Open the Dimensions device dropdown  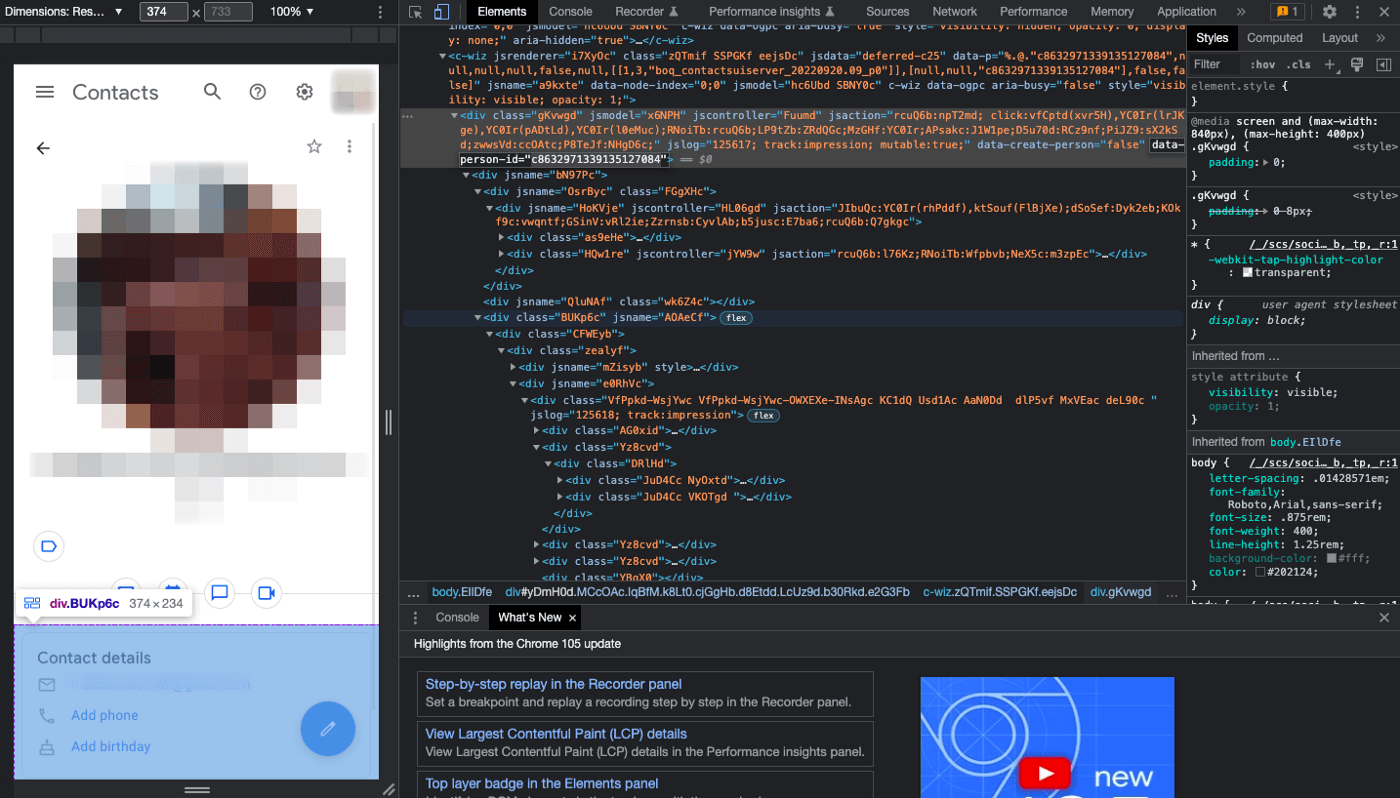pyautogui.click(x=62, y=12)
